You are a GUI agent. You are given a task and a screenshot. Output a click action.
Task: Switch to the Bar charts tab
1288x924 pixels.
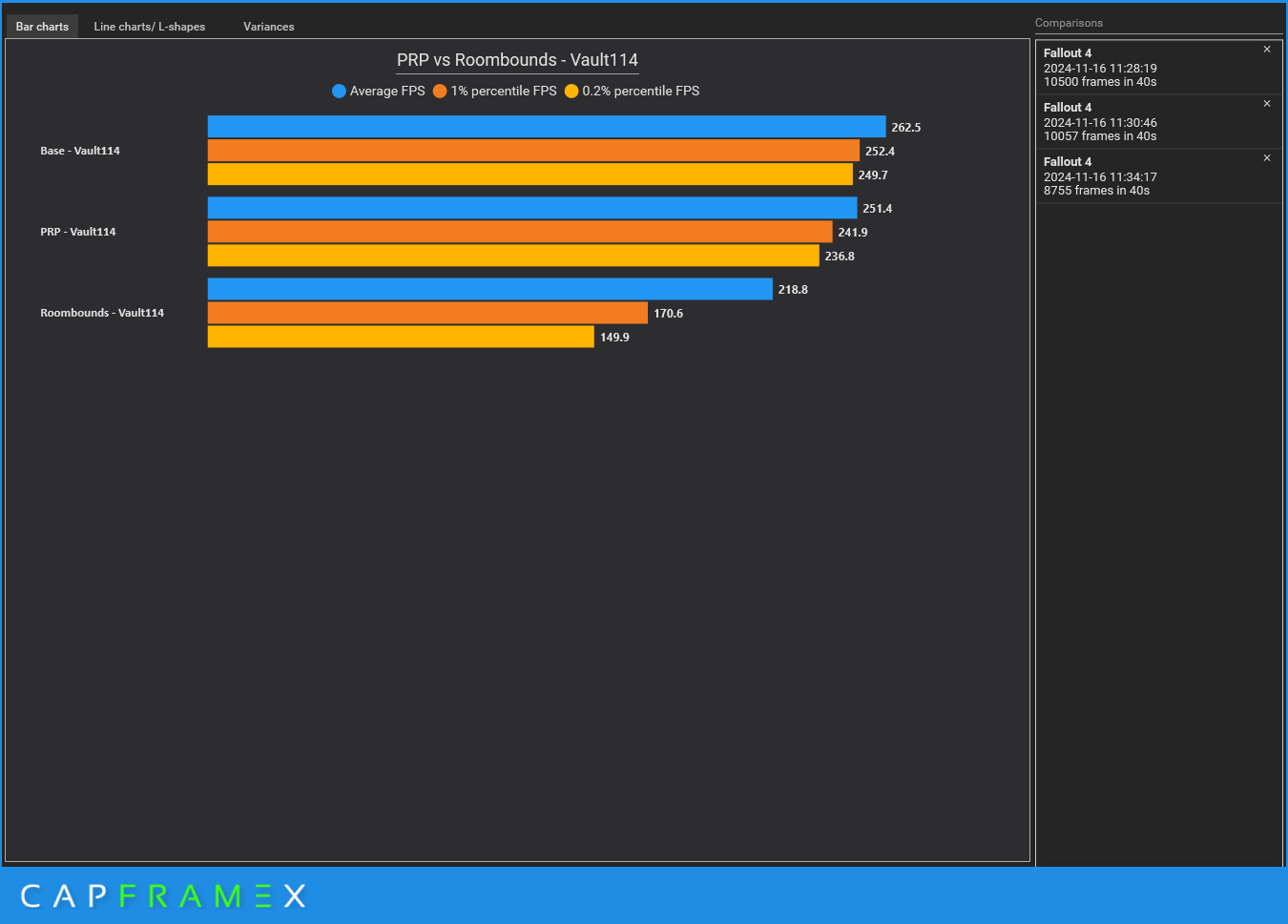(42, 27)
